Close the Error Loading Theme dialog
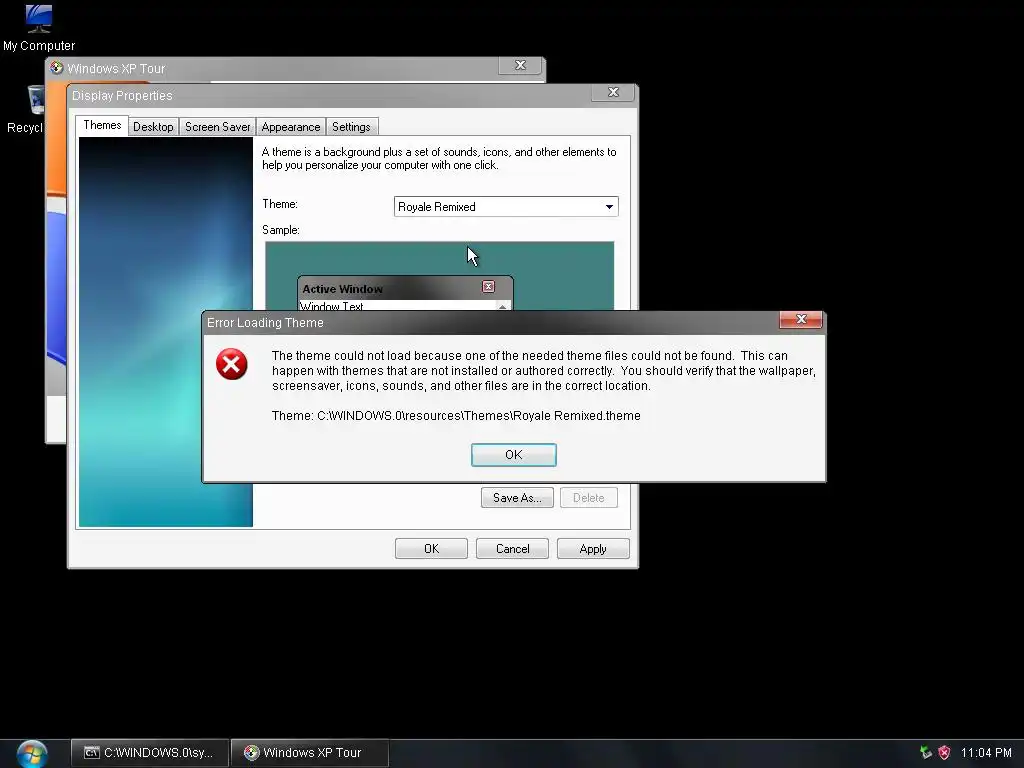The image size is (1024, 768). point(801,319)
